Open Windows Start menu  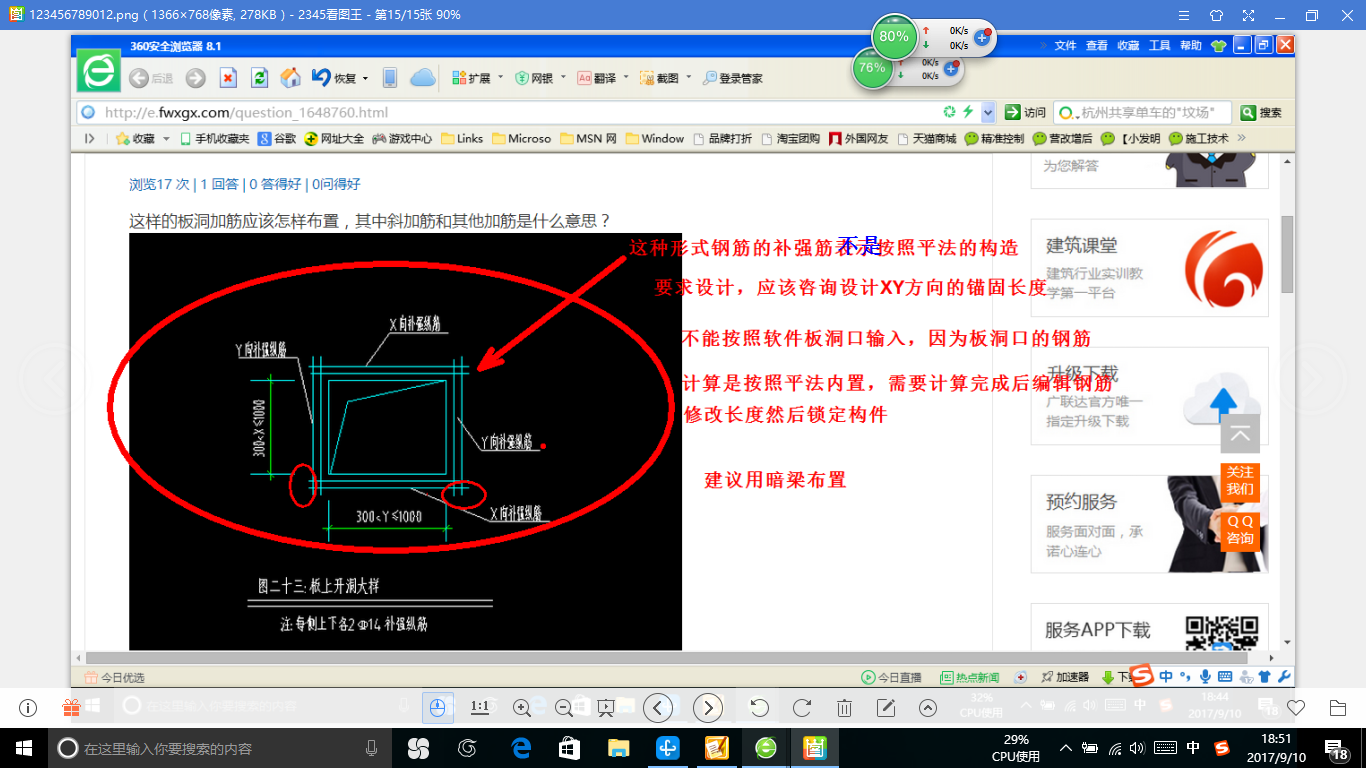pos(24,748)
